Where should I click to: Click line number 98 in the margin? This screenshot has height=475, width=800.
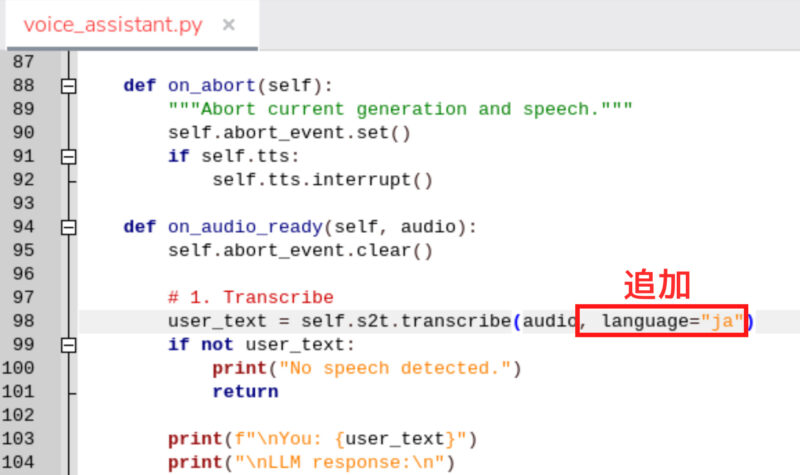[23, 321]
